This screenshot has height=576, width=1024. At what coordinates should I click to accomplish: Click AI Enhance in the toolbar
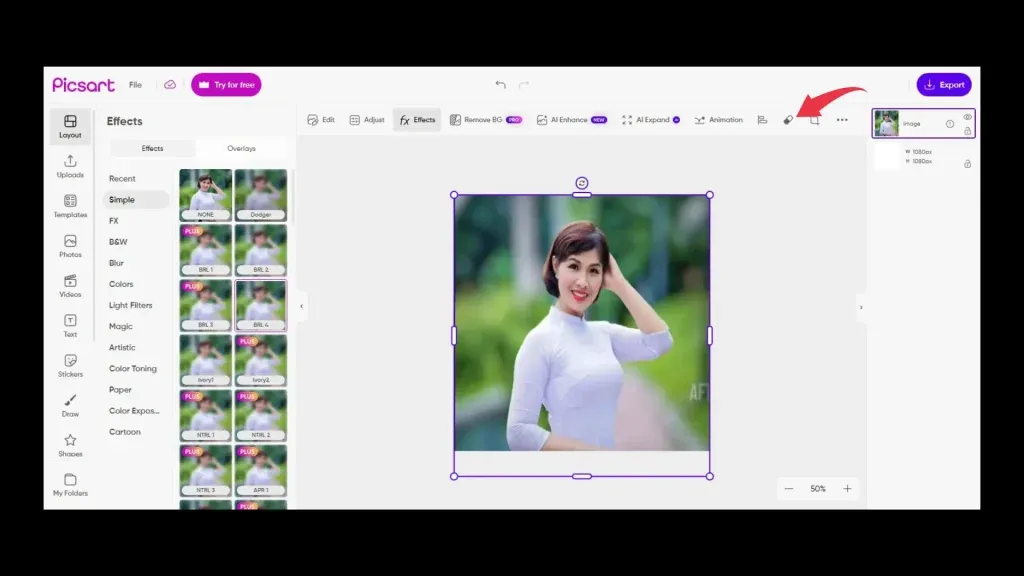tap(572, 120)
